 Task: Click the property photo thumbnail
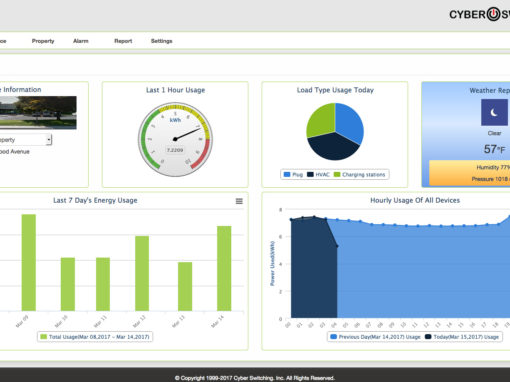coord(38,113)
